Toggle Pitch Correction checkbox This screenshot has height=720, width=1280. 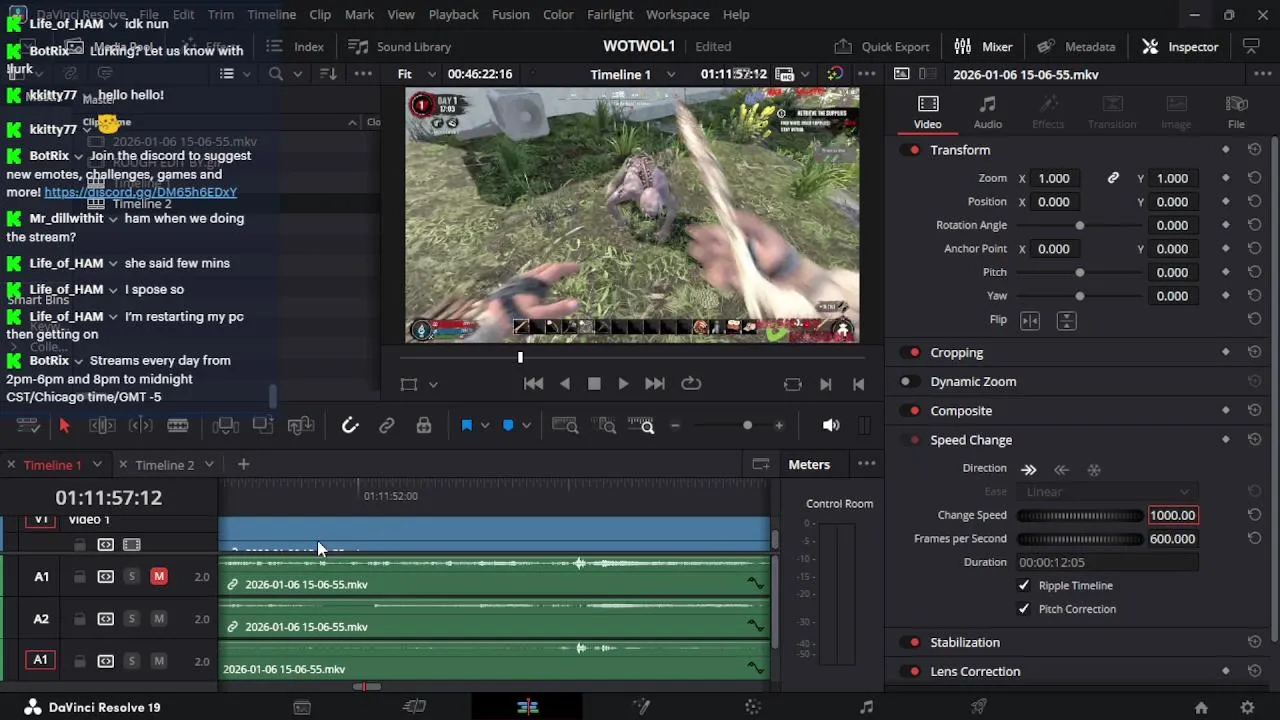point(1024,609)
